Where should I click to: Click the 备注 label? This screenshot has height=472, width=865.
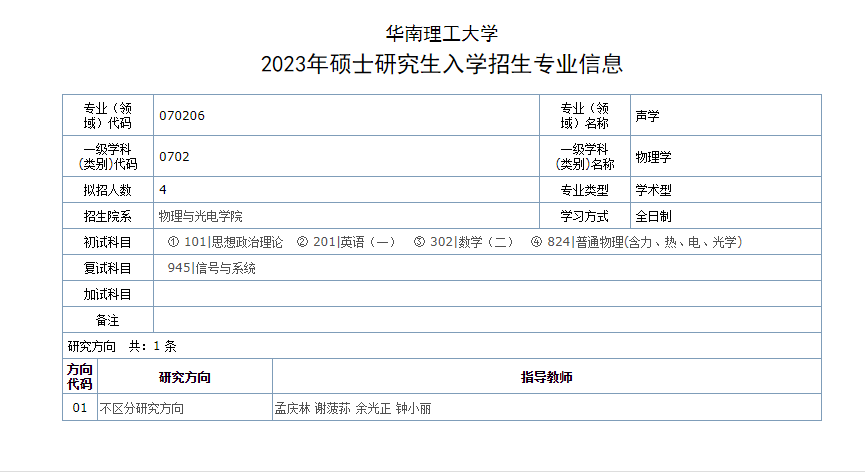(x=108, y=320)
